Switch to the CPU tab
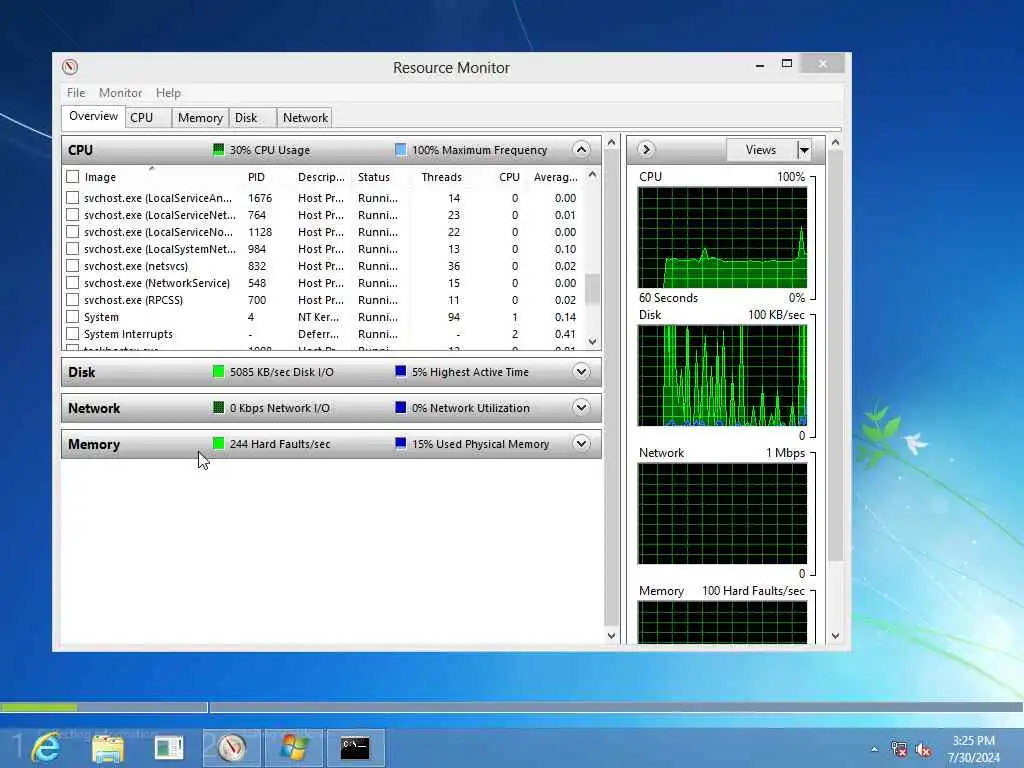Image resolution: width=1024 pixels, height=768 pixels. pos(148,118)
